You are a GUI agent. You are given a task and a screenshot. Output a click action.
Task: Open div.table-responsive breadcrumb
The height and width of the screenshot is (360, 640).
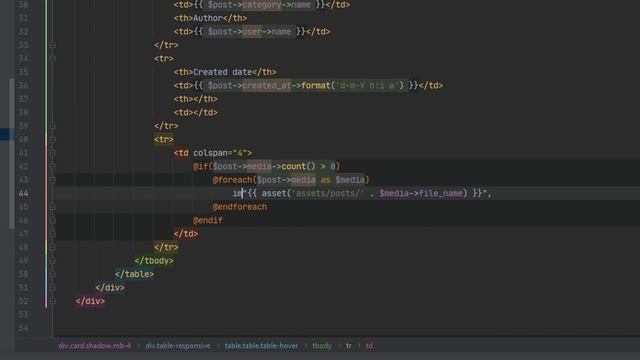[178, 346]
